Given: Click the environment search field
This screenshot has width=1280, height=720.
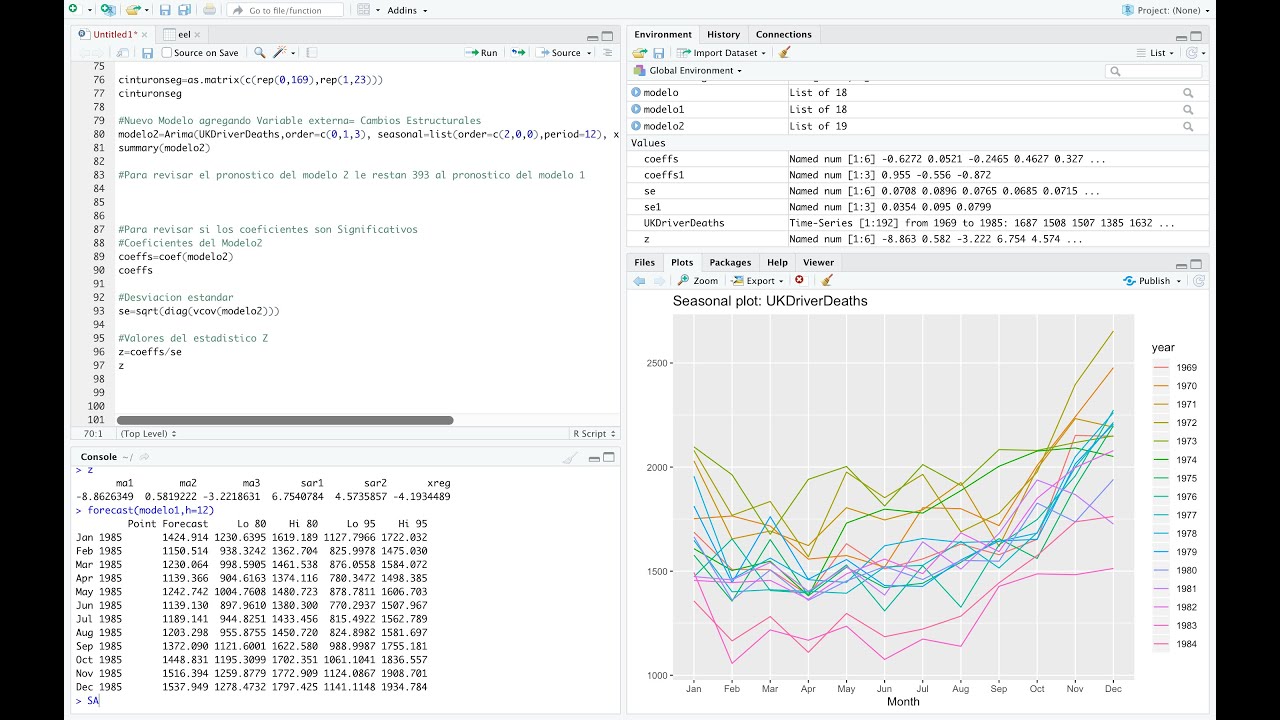Looking at the screenshot, I should [x=1153, y=71].
